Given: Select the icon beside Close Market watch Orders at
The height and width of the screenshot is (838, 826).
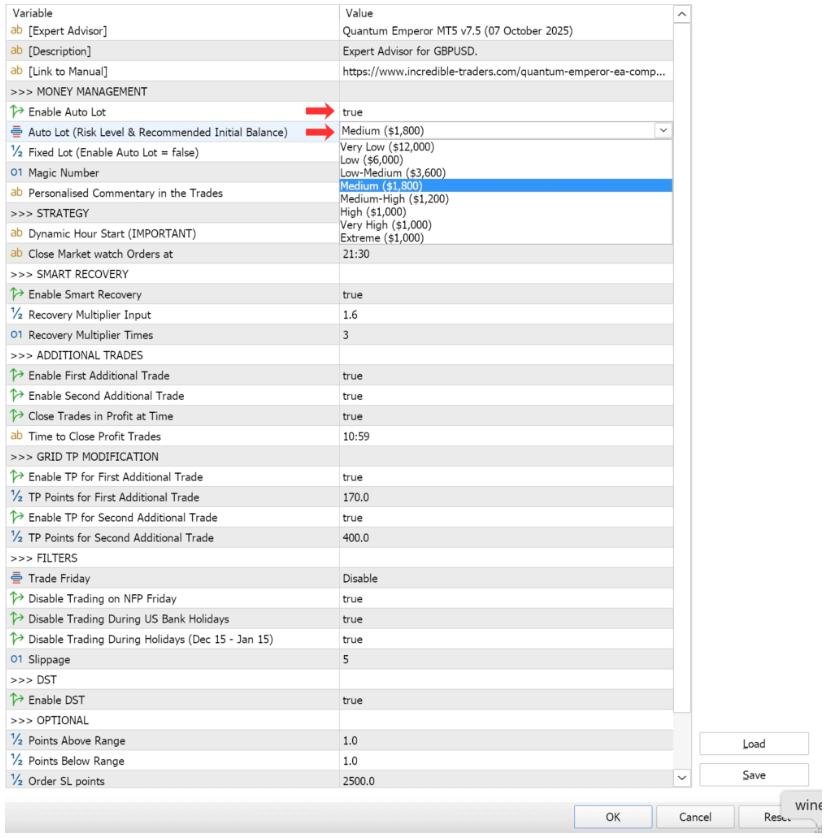Looking at the screenshot, I should (17, 253).
